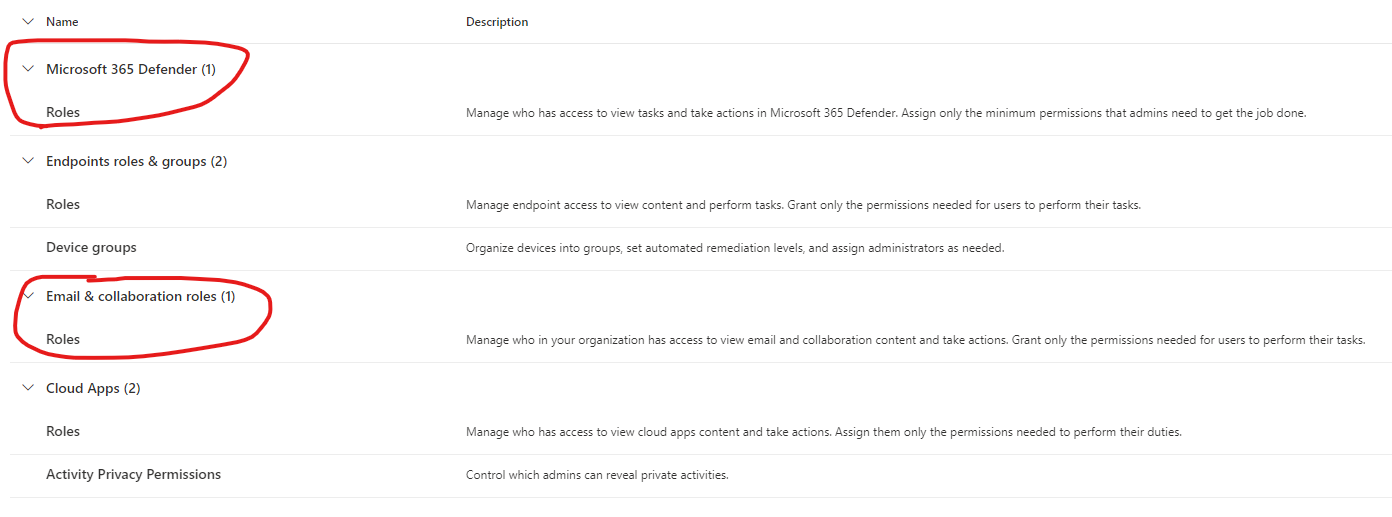
Task: Collapse the Microsoft 365 Defender group
Action: pos(27,69)
